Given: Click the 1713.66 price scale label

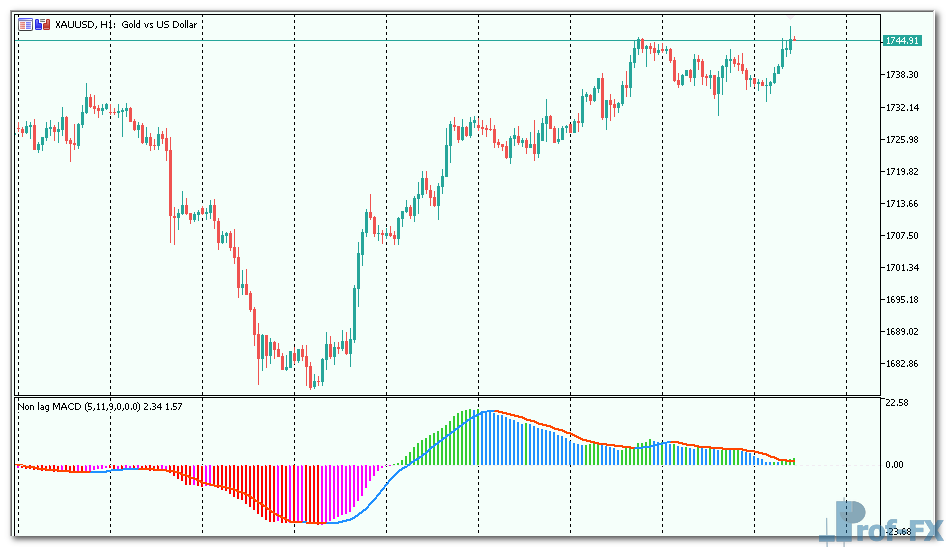Looking at the screenshot, I should pyautogui.click(x=902, y=203).
